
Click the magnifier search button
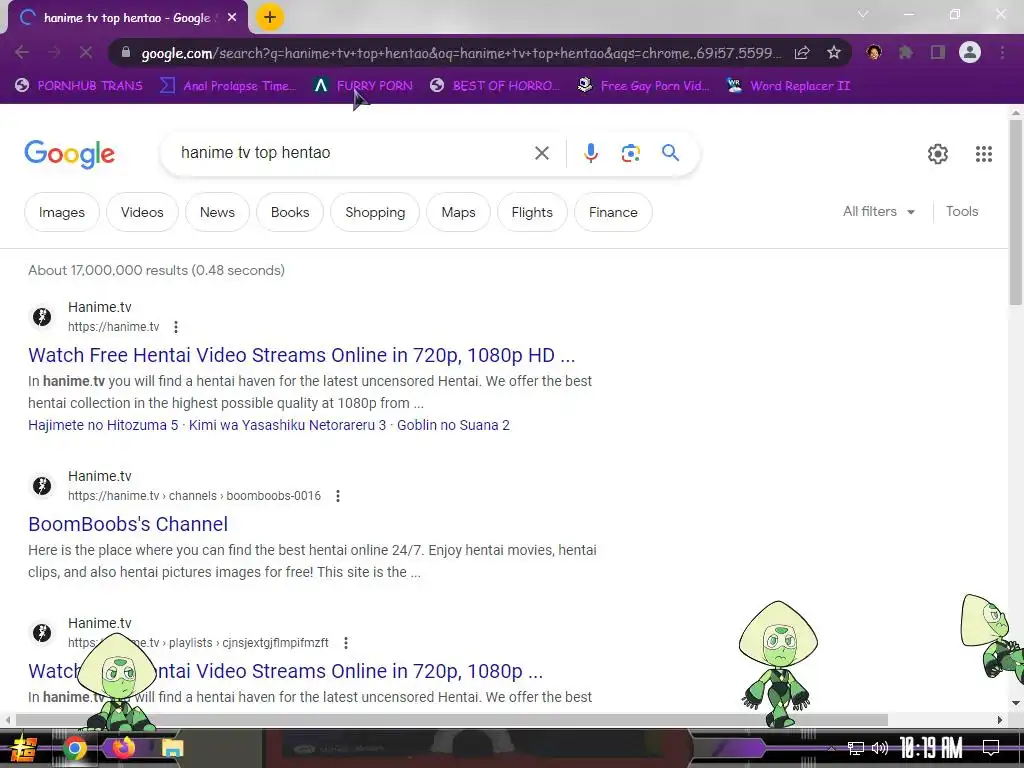[x=671, y=153]
